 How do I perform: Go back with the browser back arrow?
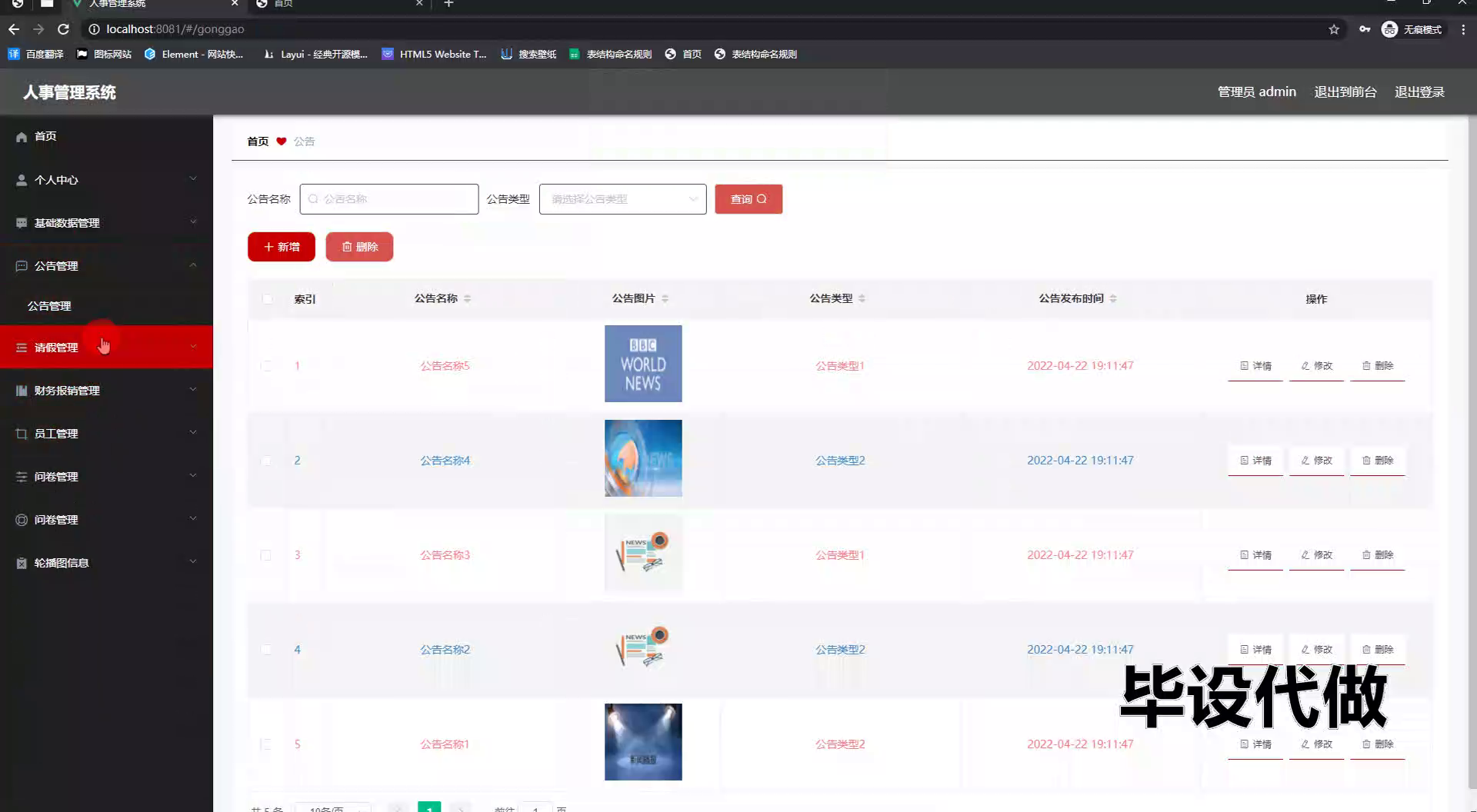coord(14,29)
